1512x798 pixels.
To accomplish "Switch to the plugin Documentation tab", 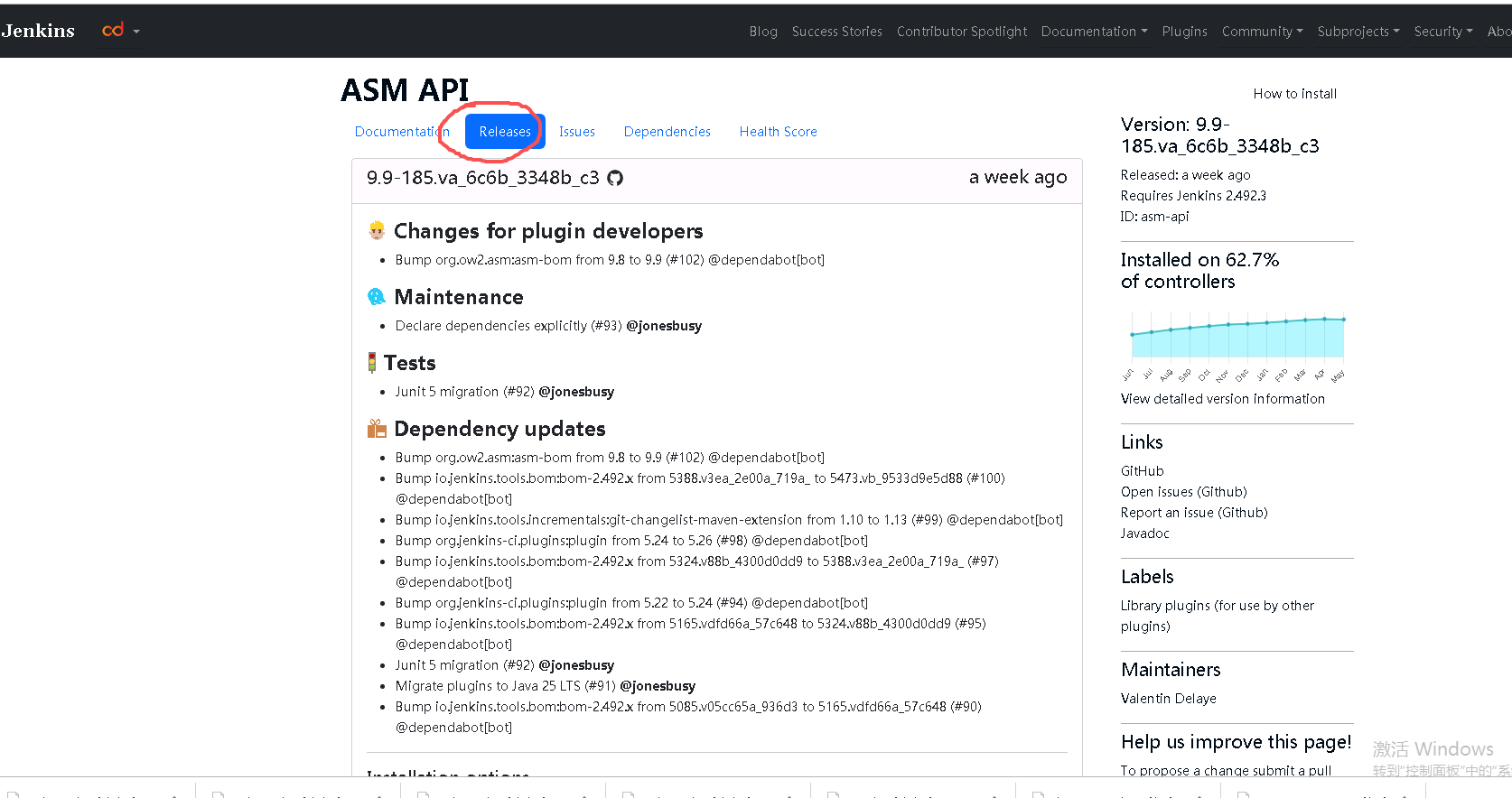I will pos(401,132).
